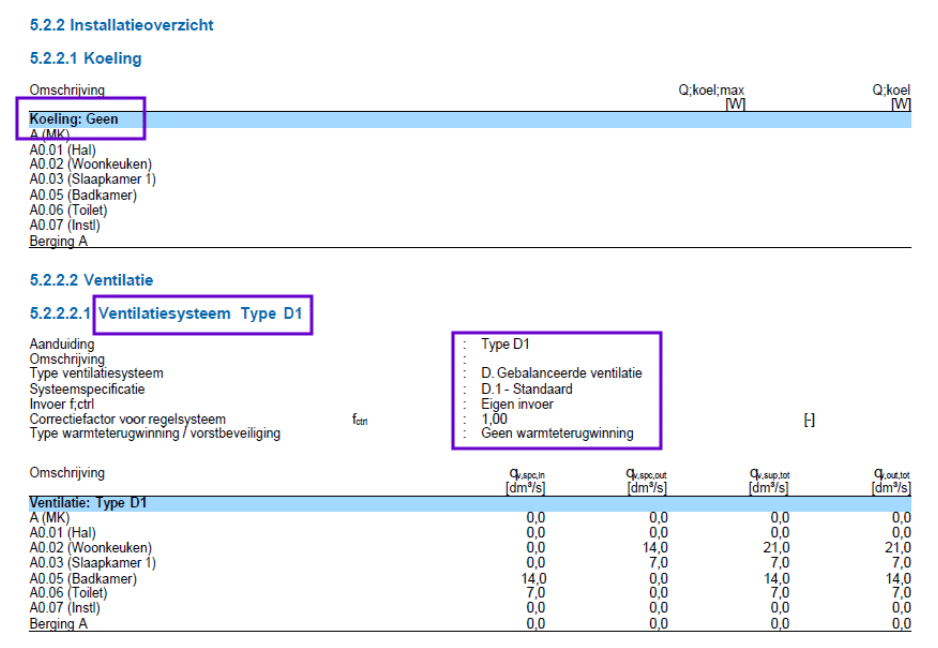
Task: Select the 21,0 qv,sup,tot value for Woonkeuken
Action: tap(778, 548)
